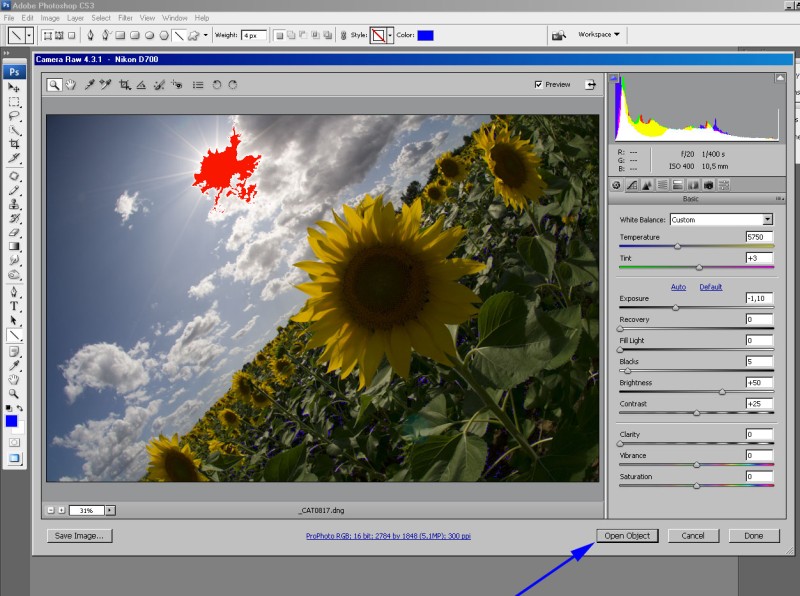The height and width of the screenshot is (596, 800).
Task: Toggle highlight clipping warning on histogram
Action: click(780, 78)
